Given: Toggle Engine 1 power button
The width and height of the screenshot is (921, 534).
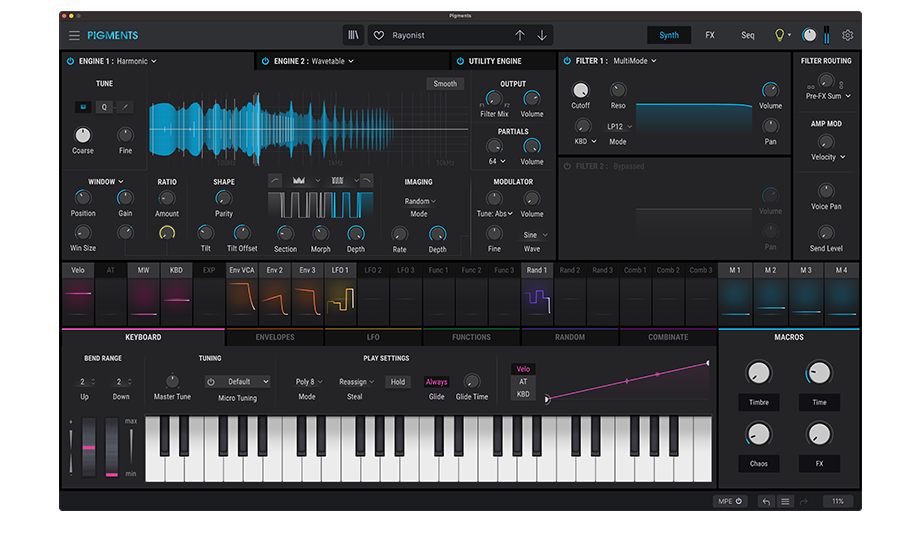Looking at the screenshot, I should pyautogui.click(x=70, y=61).
